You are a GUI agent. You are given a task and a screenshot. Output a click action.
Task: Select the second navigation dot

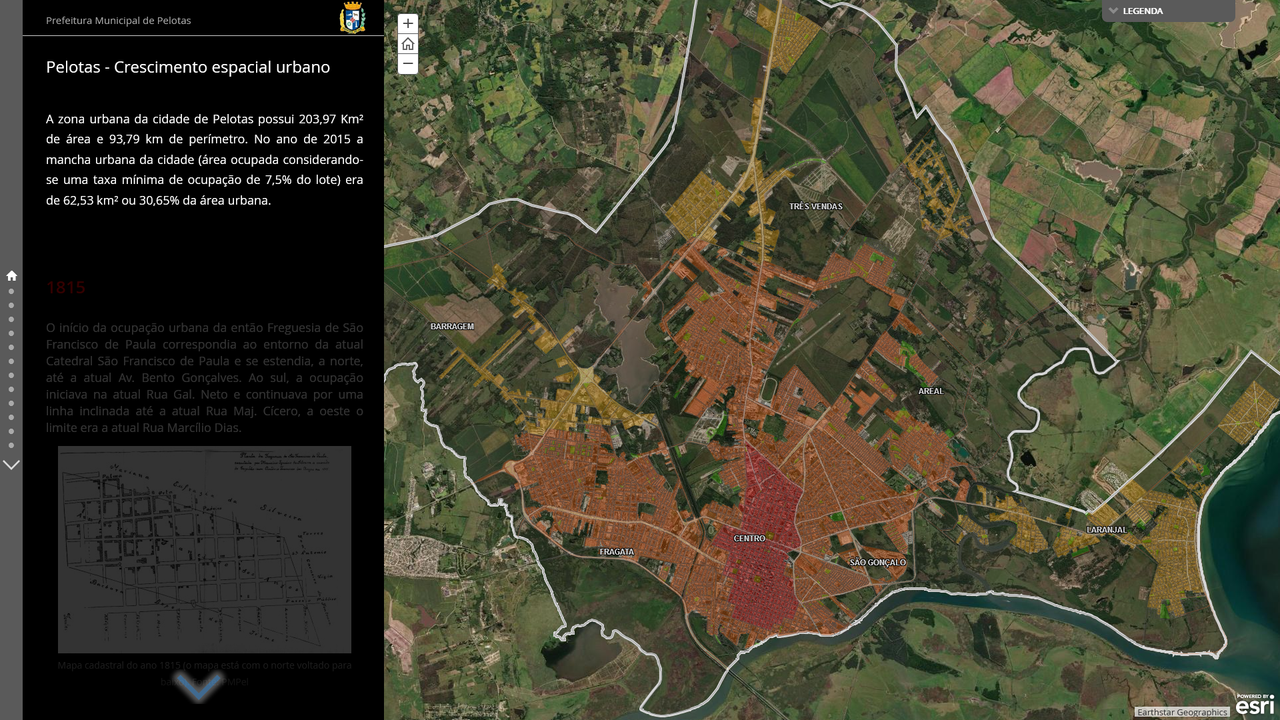point(11,304)
